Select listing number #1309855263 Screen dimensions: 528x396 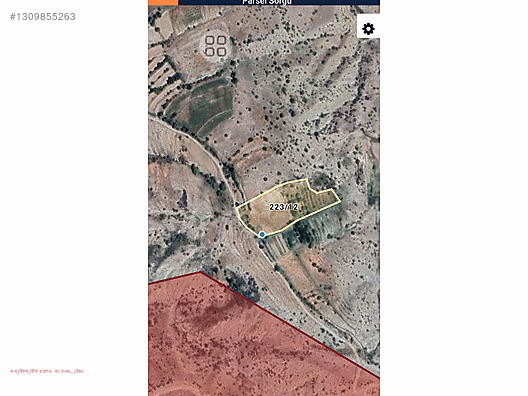coord(43,17)
